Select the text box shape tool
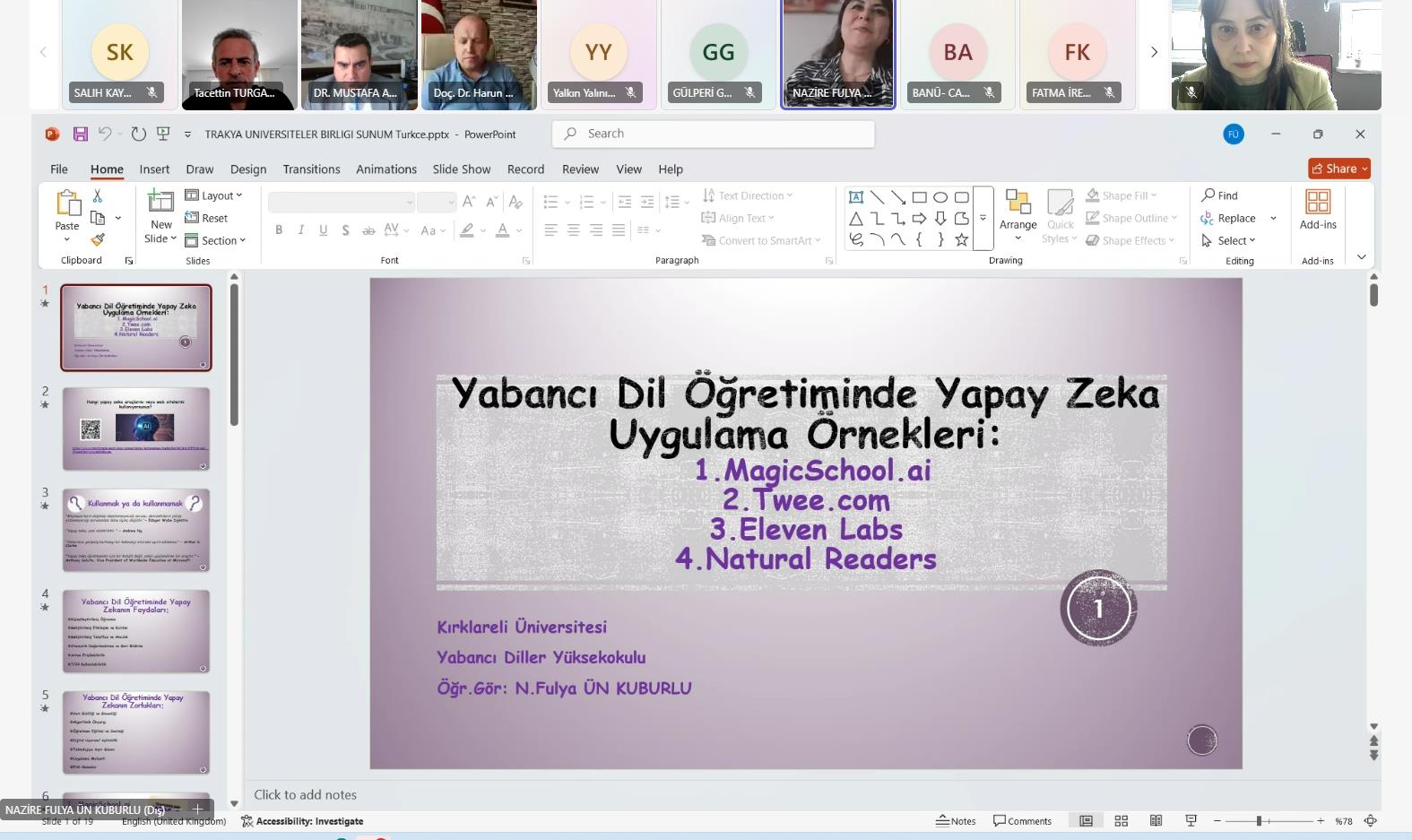The height and width of the screenshot is (840, 1412). [x=856, y=197]
